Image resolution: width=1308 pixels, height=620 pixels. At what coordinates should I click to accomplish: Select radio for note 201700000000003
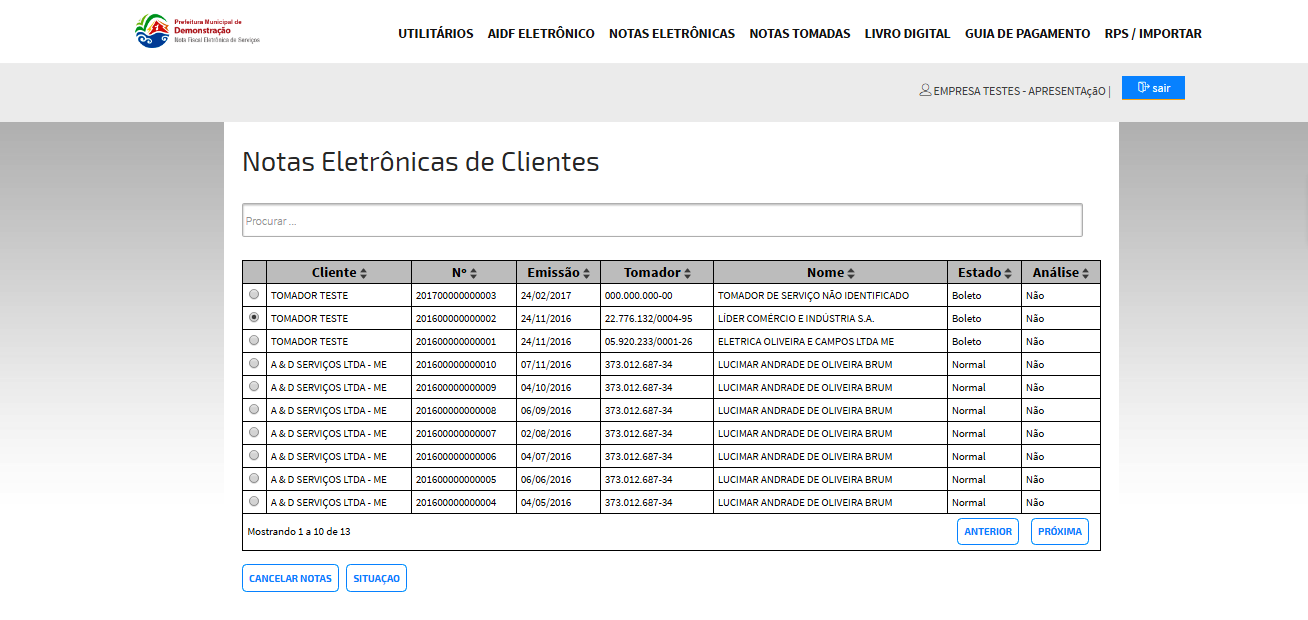pos(254,295)
